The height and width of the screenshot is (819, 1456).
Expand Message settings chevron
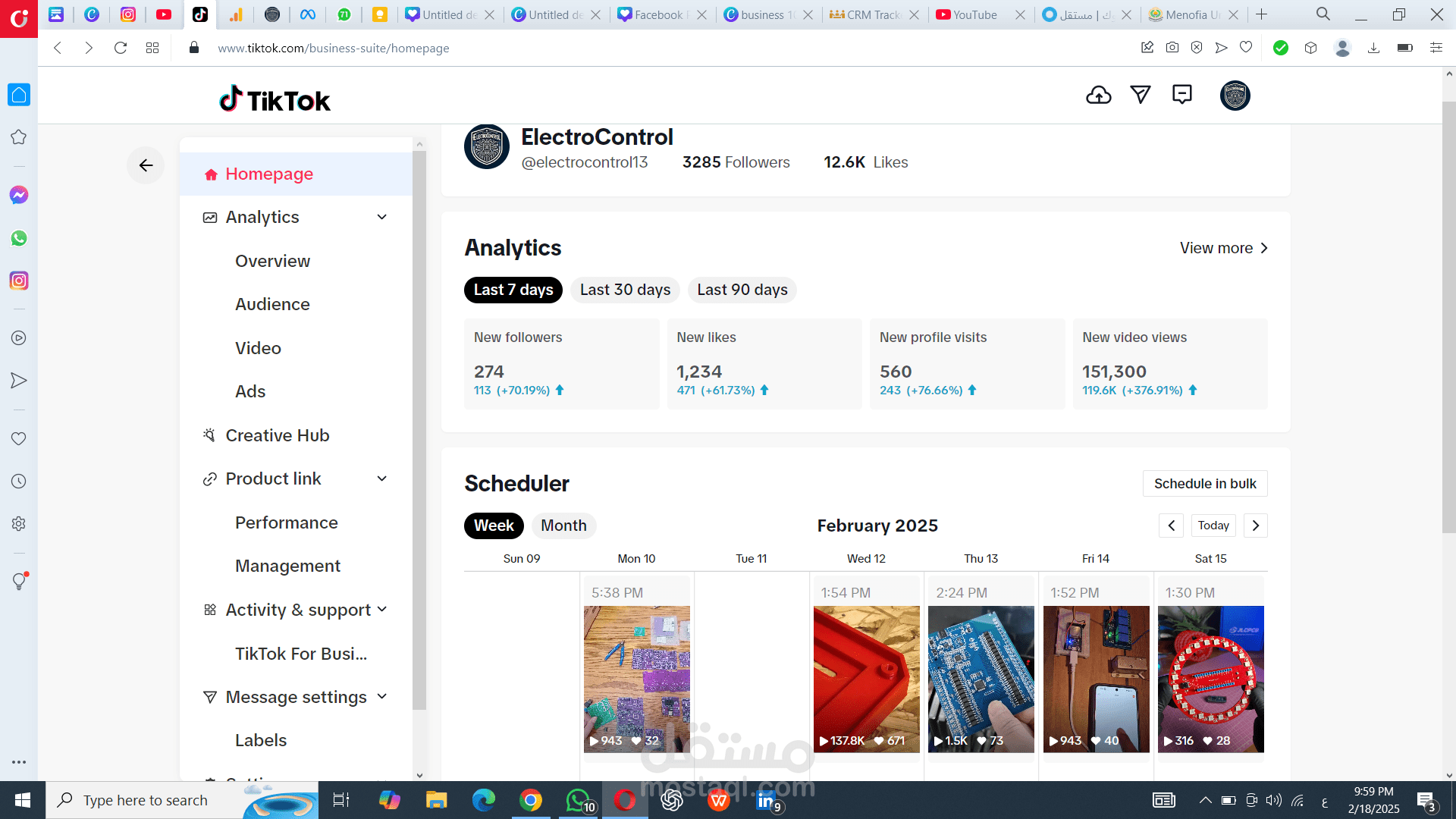381,697
